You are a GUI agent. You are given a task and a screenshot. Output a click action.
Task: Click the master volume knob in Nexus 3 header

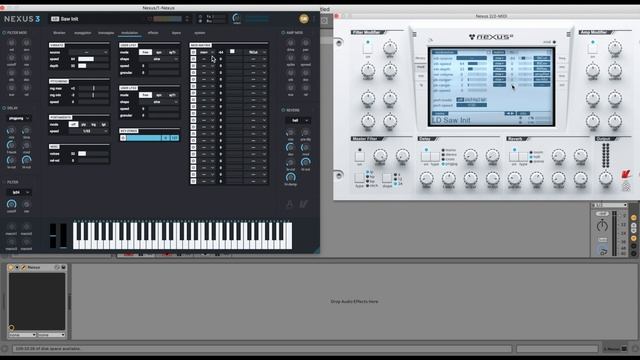[x=236, y=18]
